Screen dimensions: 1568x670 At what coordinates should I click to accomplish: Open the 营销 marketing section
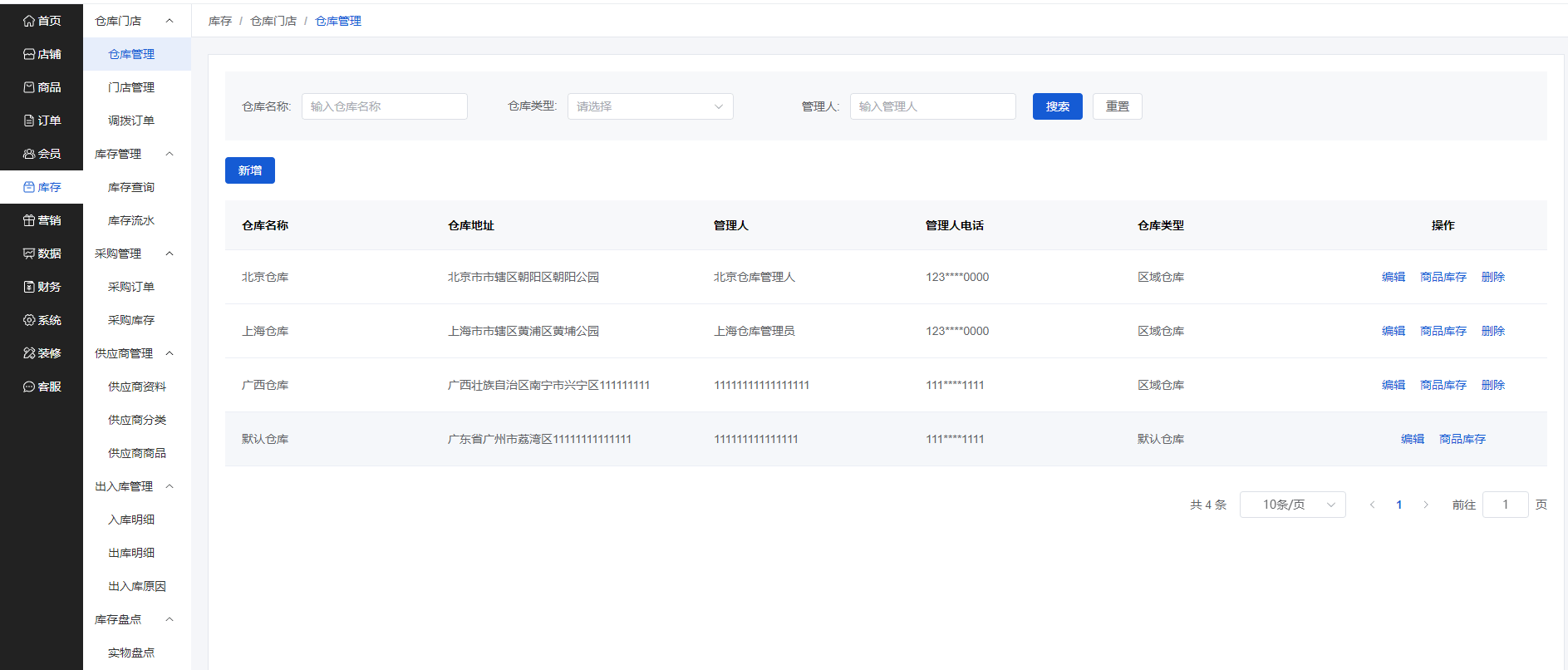coord(42,220)
